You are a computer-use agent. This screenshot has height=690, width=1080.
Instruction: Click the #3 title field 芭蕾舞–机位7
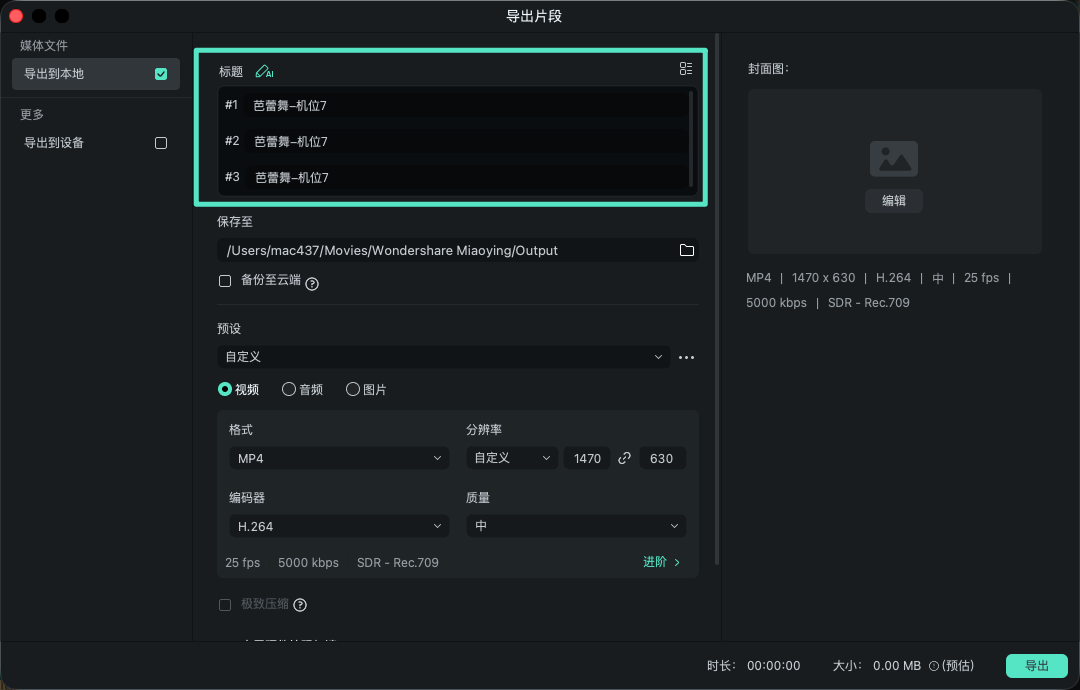465,177
